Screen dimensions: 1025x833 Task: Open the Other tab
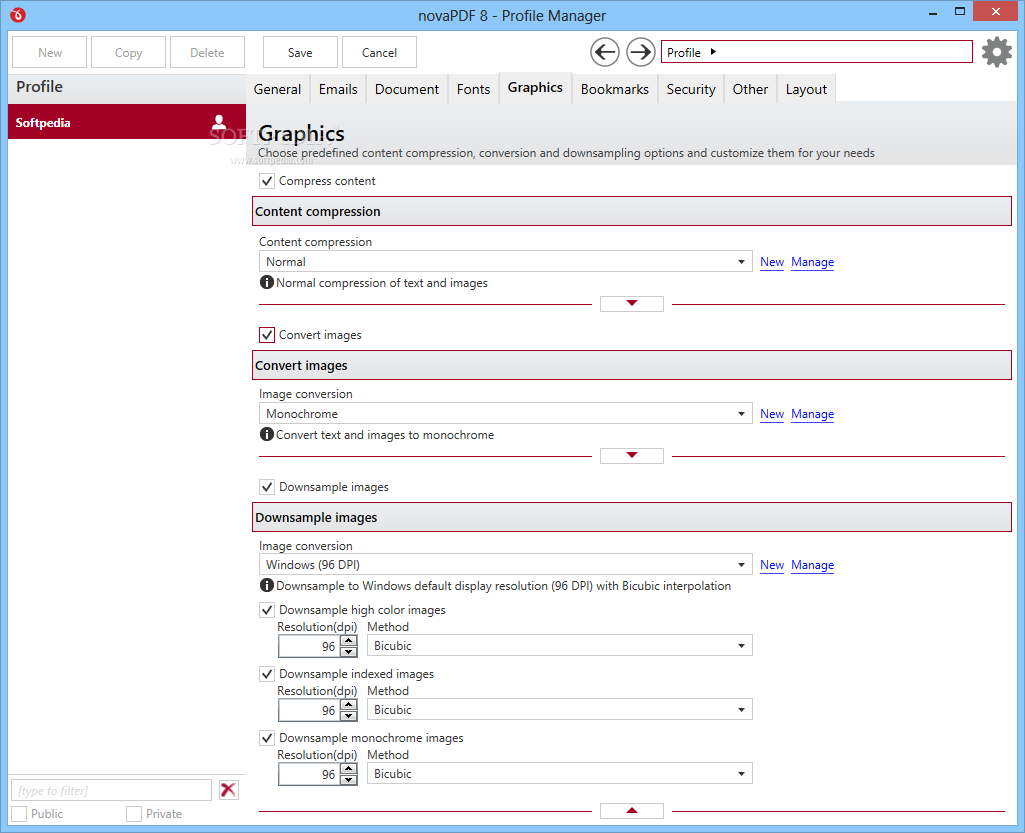pyautogui.click(x=750, y=89)
